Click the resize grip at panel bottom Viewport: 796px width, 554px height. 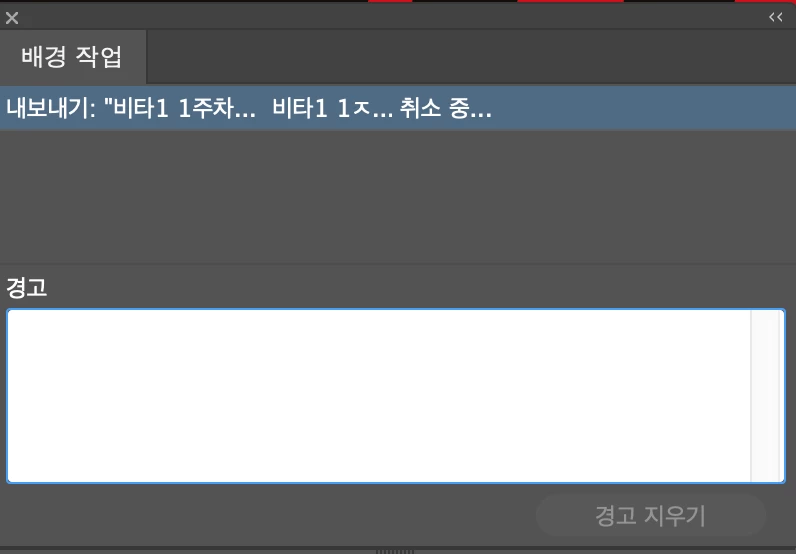point(395,551)
